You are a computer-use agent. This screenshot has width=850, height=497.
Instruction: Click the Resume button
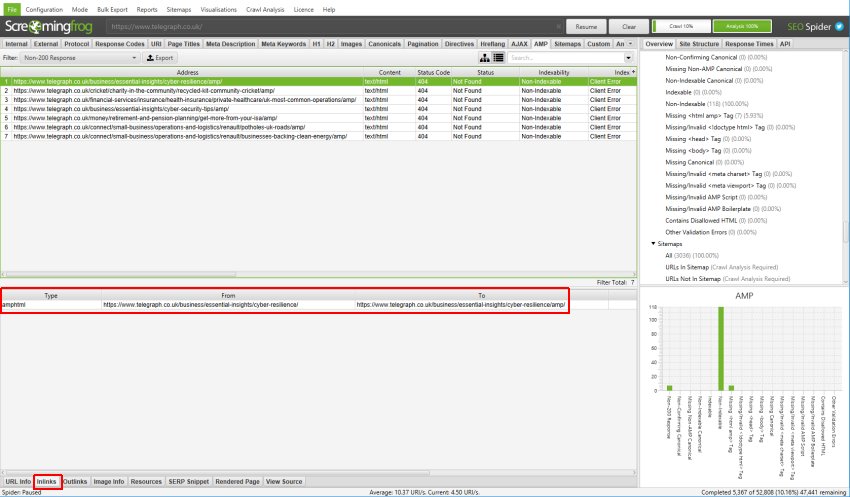(586, 27)
